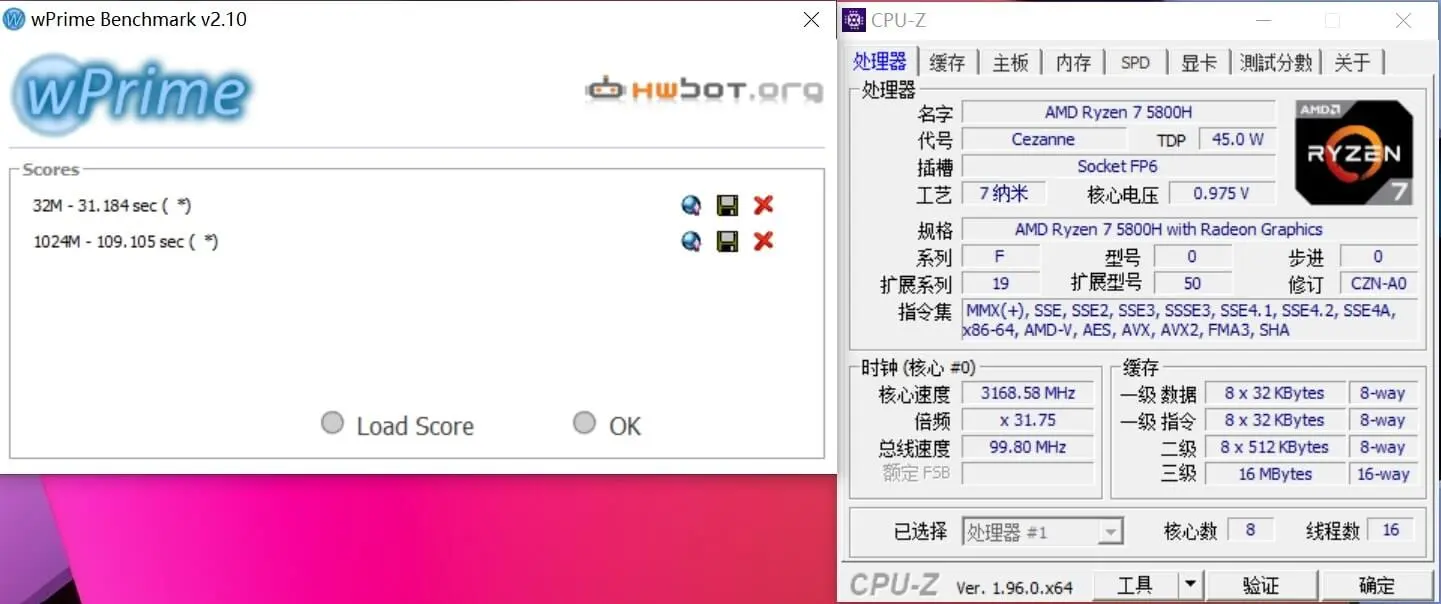1441x604 pixels.
Task: Click the L1 data 8 x 32 KBytes value
Action: pyautogui.click(x=1274, y=393)
